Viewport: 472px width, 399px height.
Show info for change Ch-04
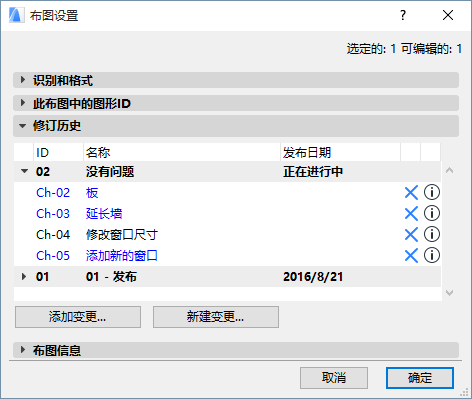pos(432,234)
